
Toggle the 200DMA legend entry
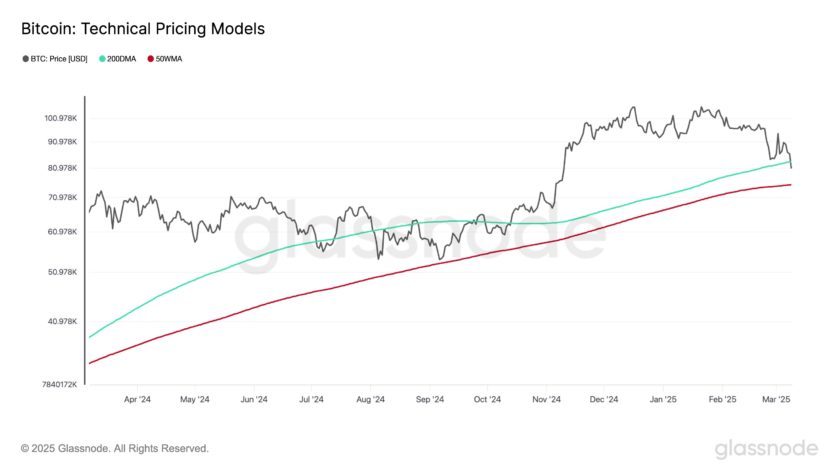pos(118,59)
